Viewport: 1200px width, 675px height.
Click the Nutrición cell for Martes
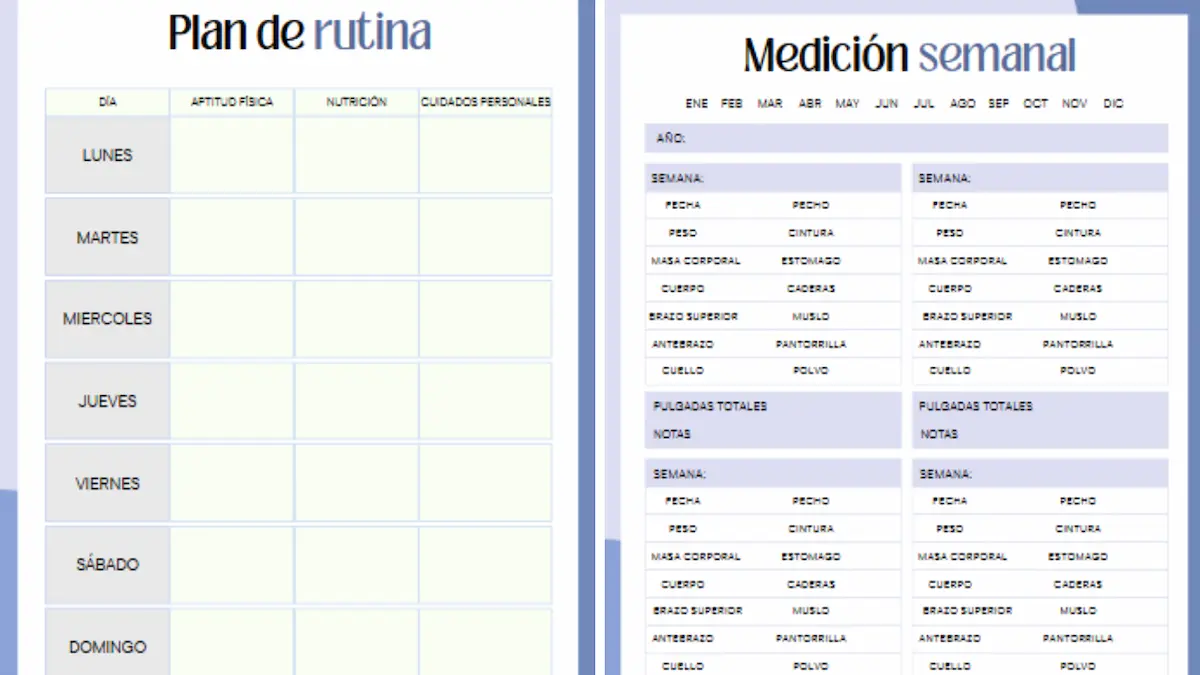click(356, 237)
